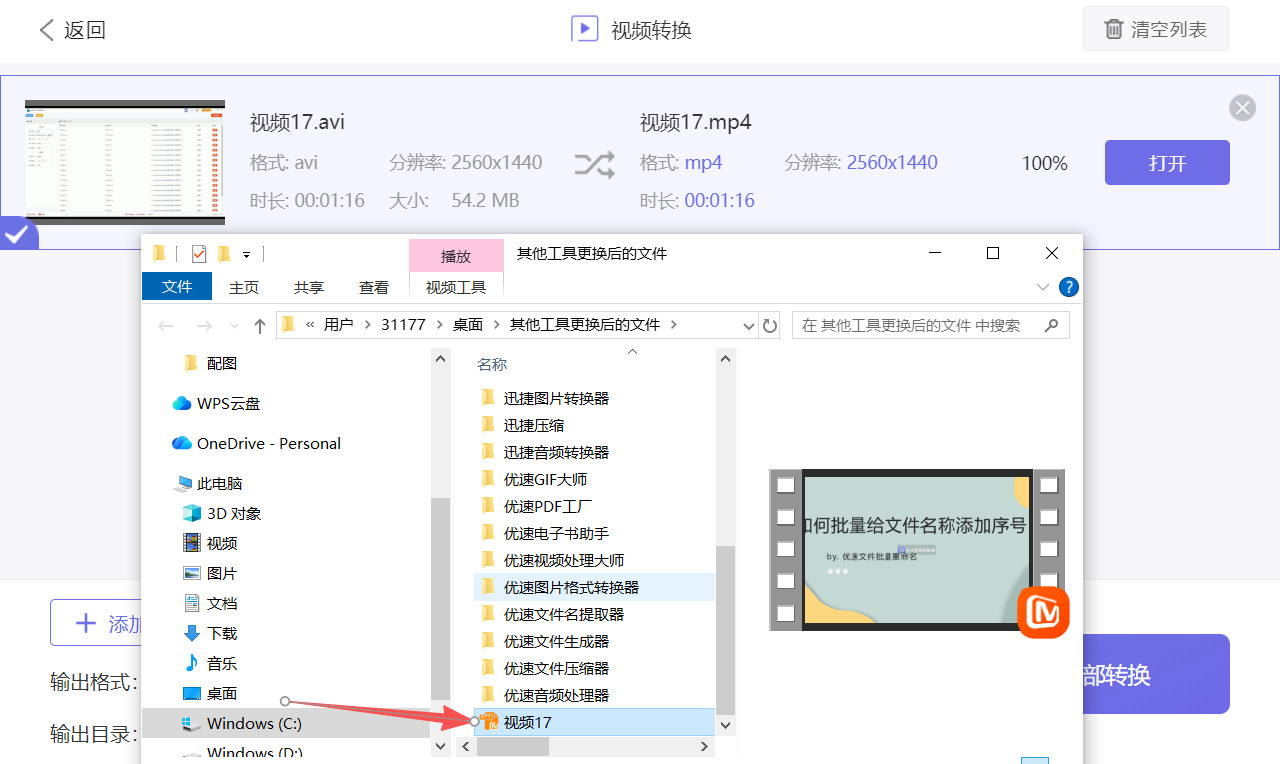Screen dimensions: 1280x764
Task: Click the shuffle conversion arrows icon
Action: tap(594, 165)
